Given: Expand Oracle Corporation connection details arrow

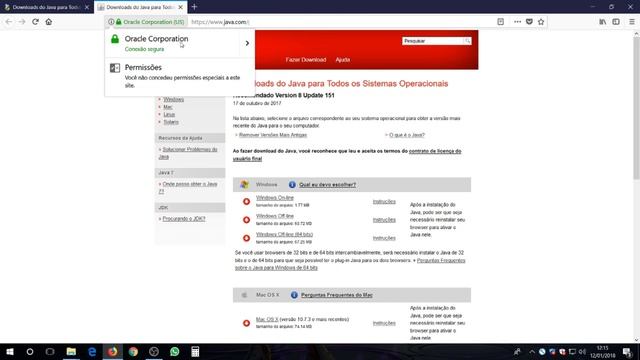Looking at the screenshot, I should pos(247,43).
